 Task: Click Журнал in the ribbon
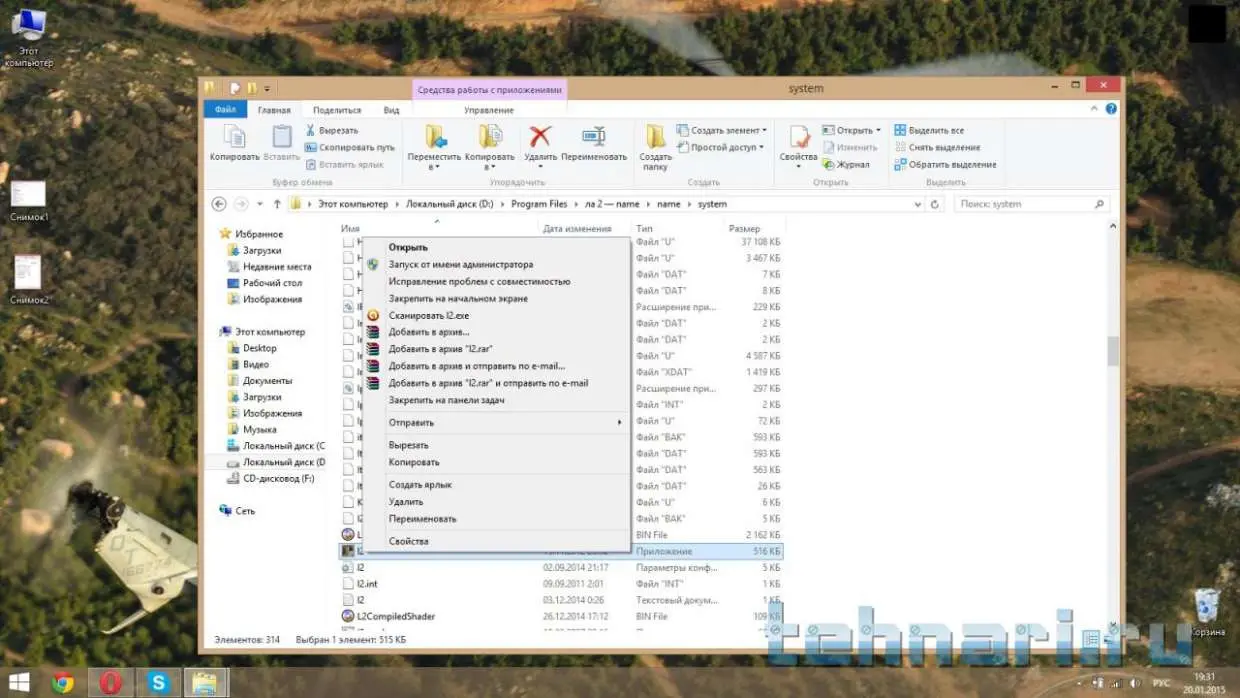tap(846, 164)
